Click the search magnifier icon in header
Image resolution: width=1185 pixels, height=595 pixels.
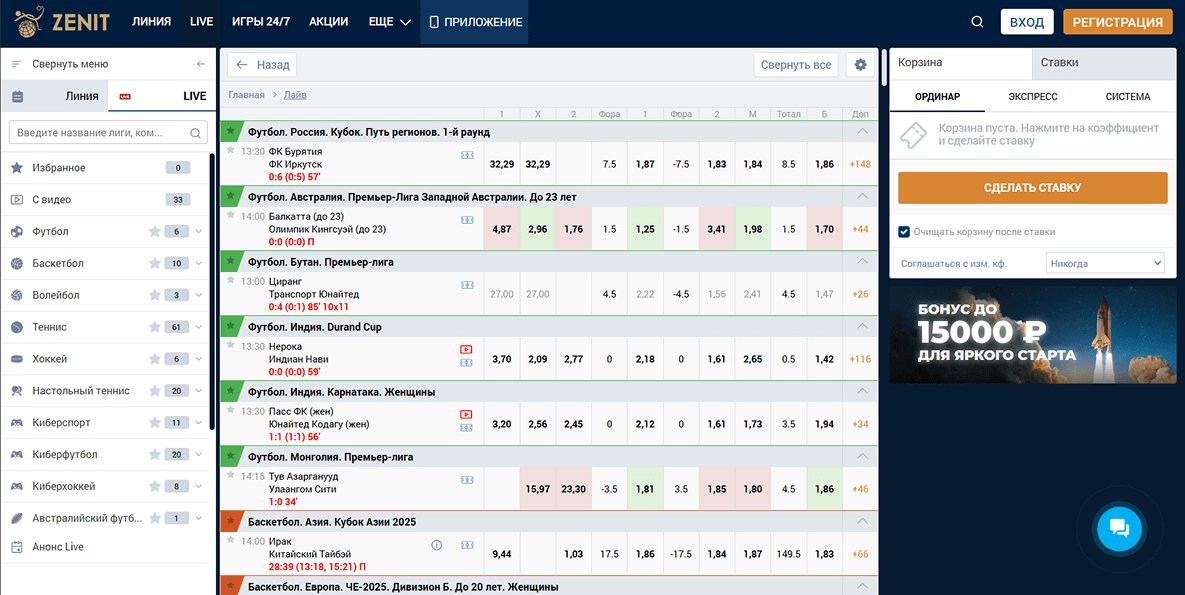click(977, 22)
